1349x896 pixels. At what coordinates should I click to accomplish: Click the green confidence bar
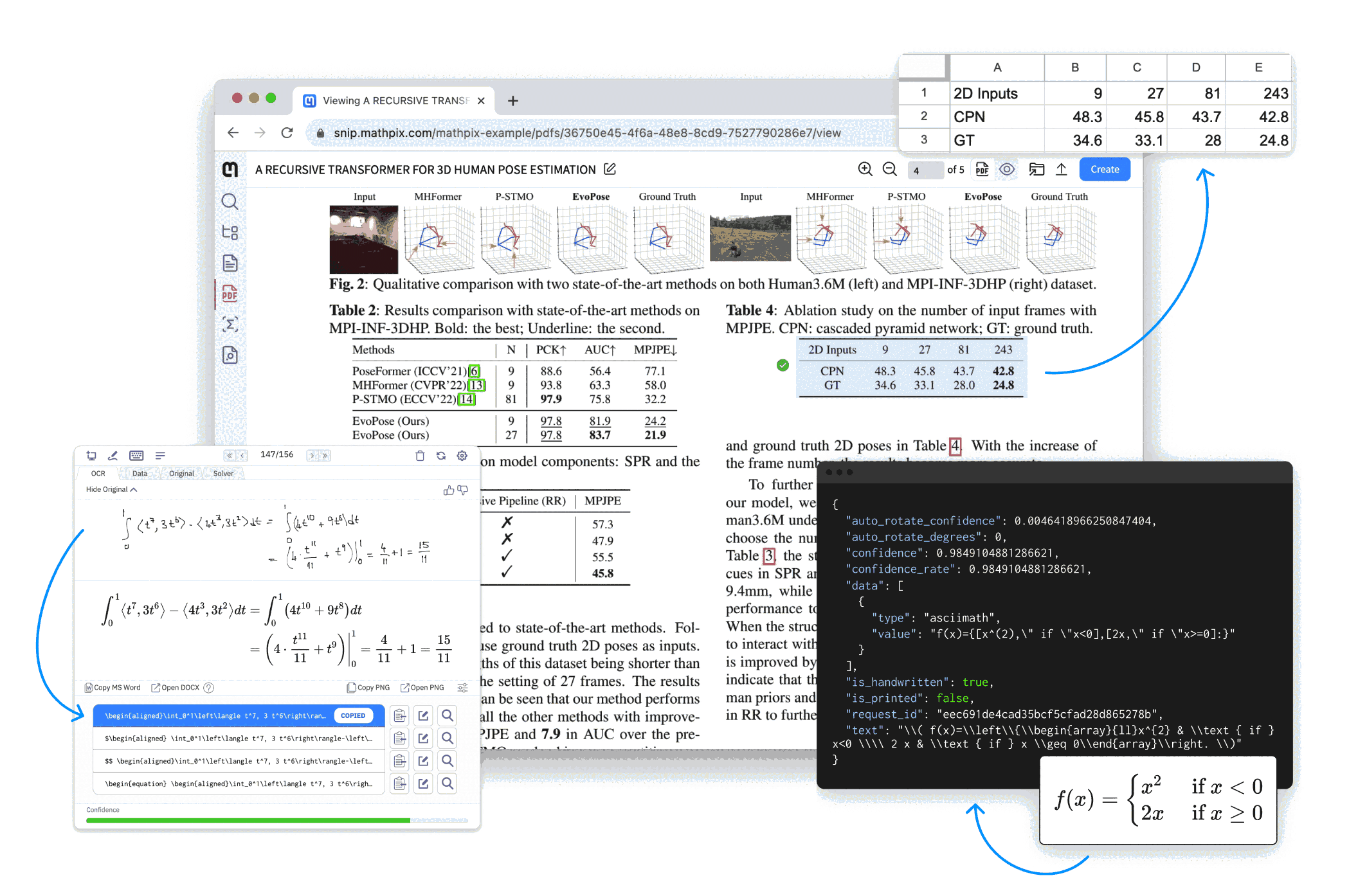[x=249, y=820]
